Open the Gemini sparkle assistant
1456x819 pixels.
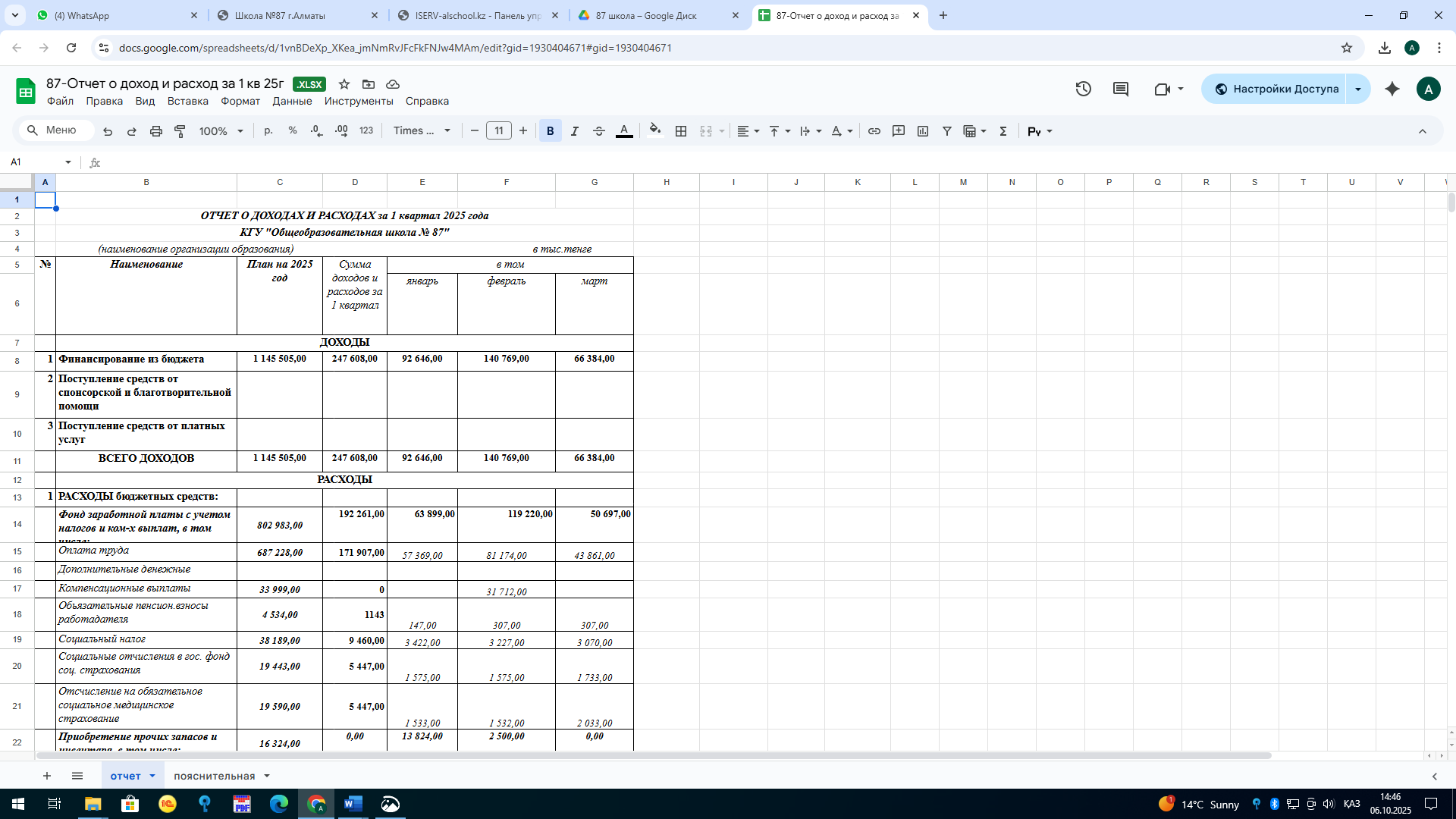point(1392,89)
